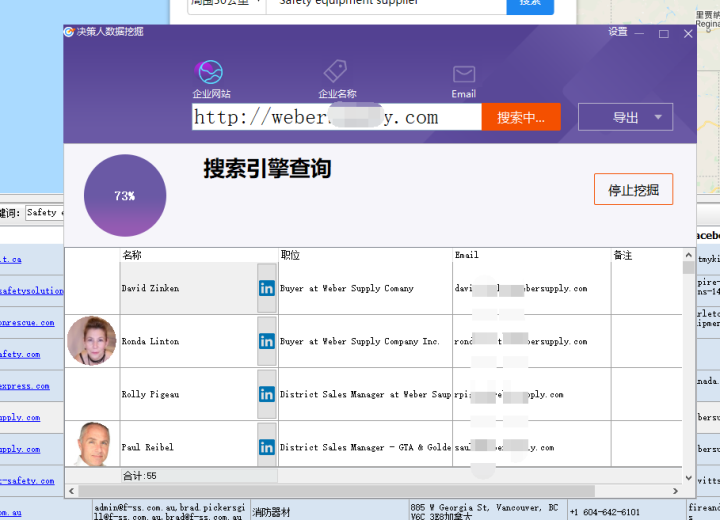Viewport: 720px width, 520px height.
Task: Open 'safetysolution' link in background list
Action: click(32, 291)
